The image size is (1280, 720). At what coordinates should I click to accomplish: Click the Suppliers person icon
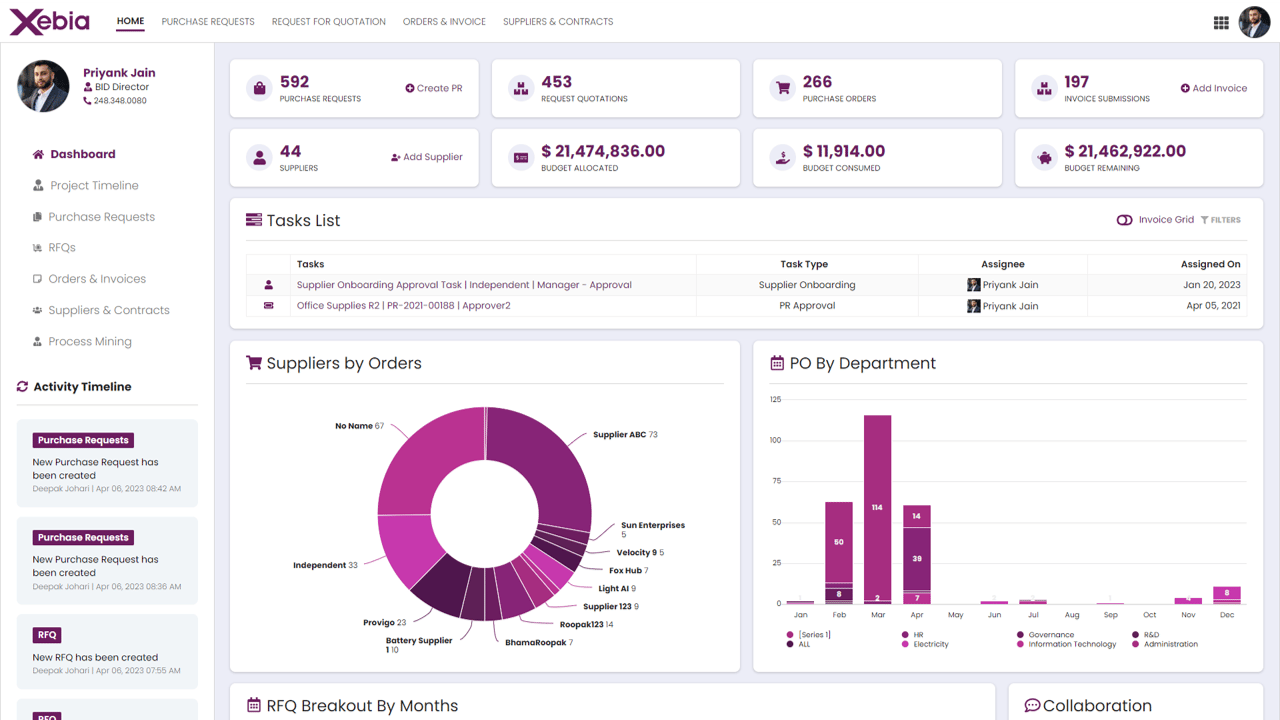tap(259, 157)
